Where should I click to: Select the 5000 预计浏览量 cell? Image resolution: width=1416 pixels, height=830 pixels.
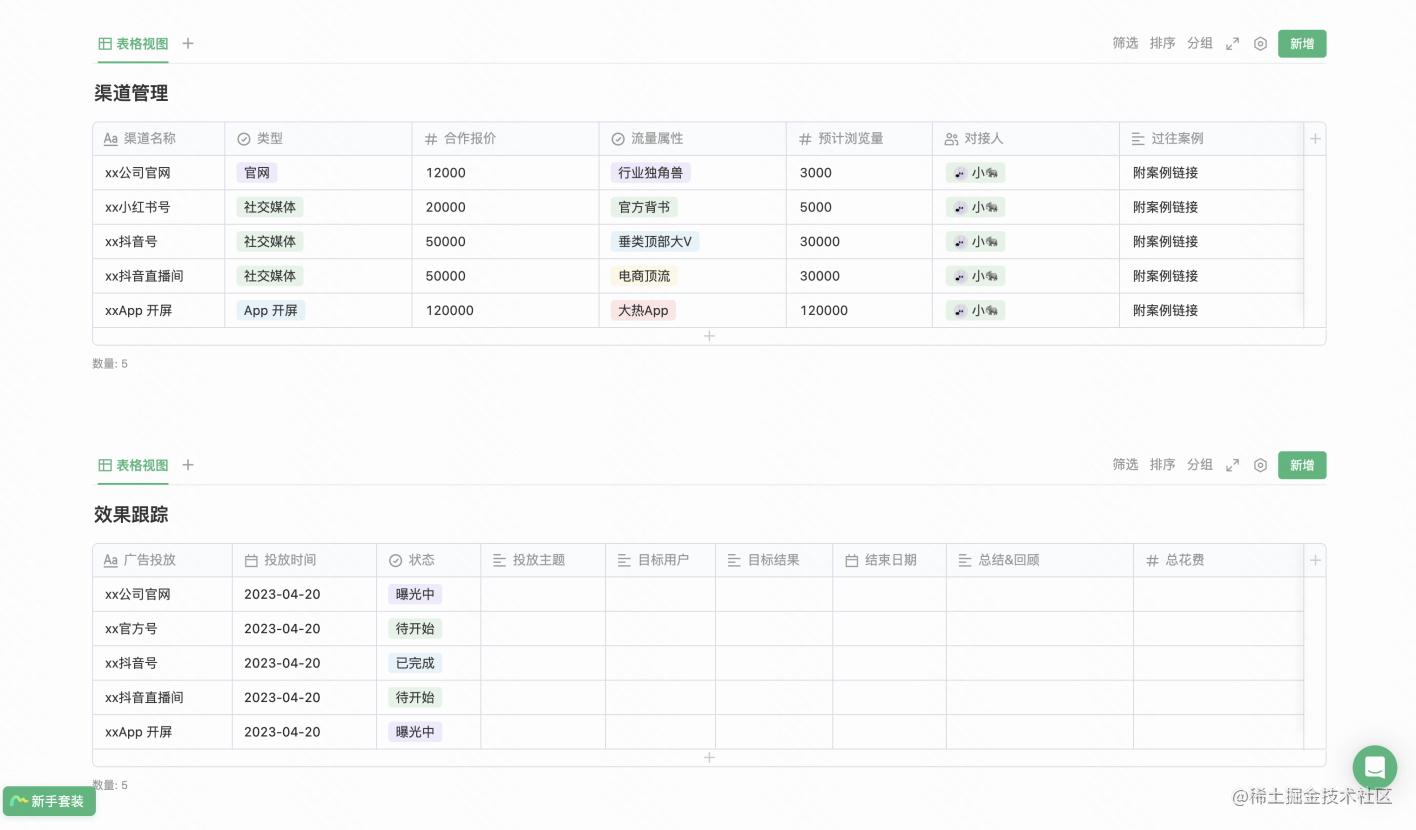pos(859,207)
